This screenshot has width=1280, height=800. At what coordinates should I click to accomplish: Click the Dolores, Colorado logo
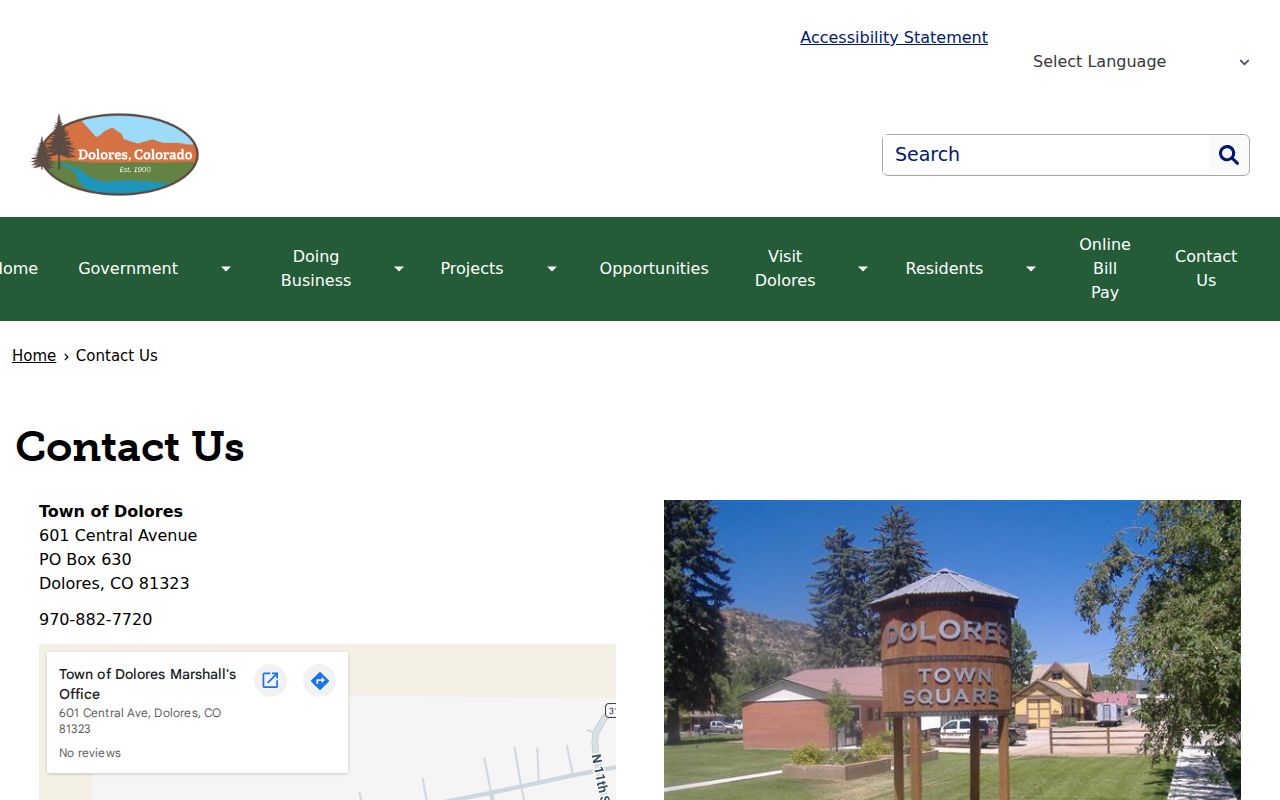coord(115,154)
